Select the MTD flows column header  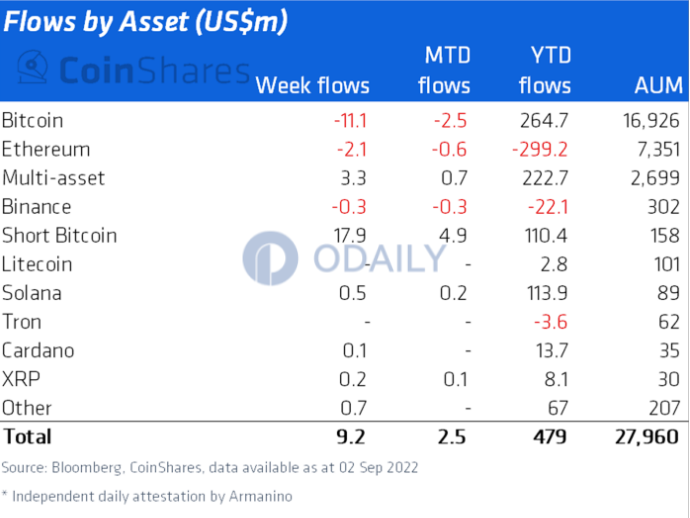coord(444,70)
